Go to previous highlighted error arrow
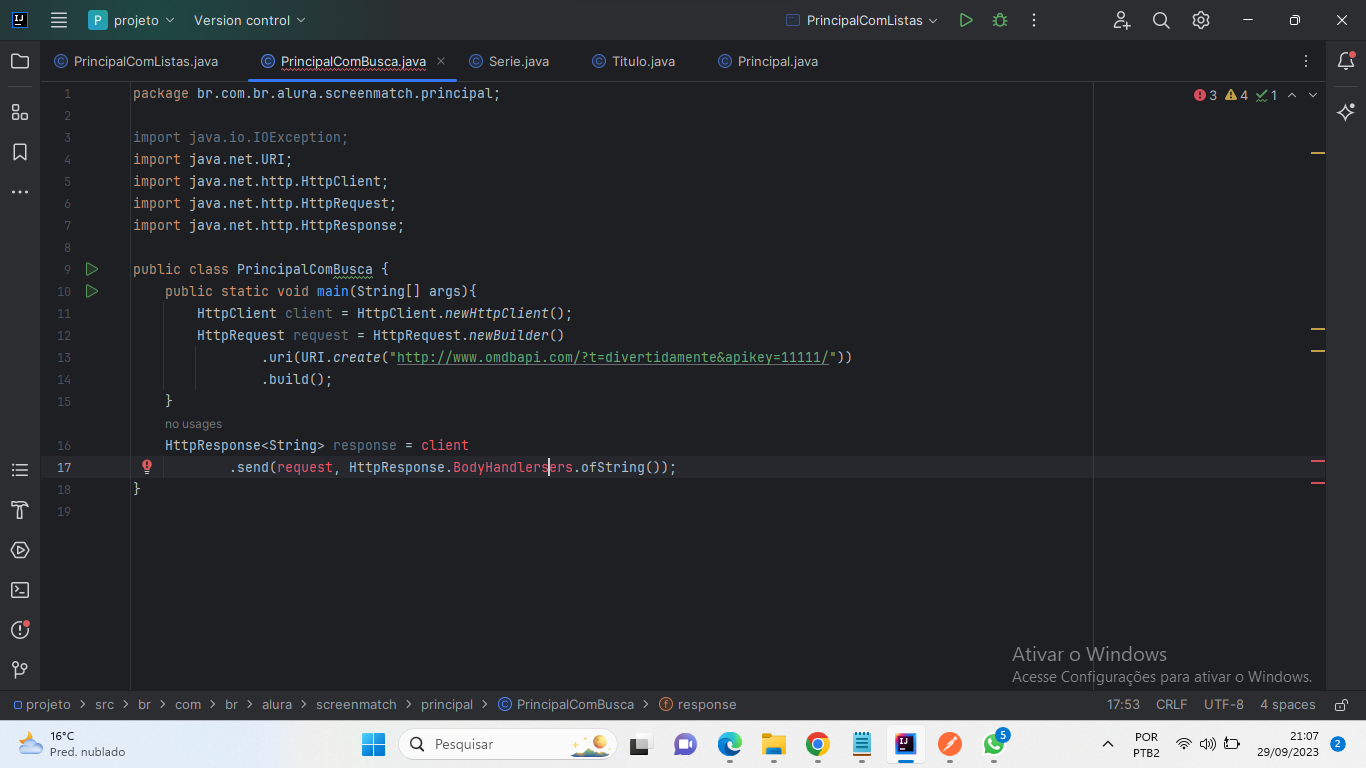1366x768 pixels. (x=1292, y=95)
